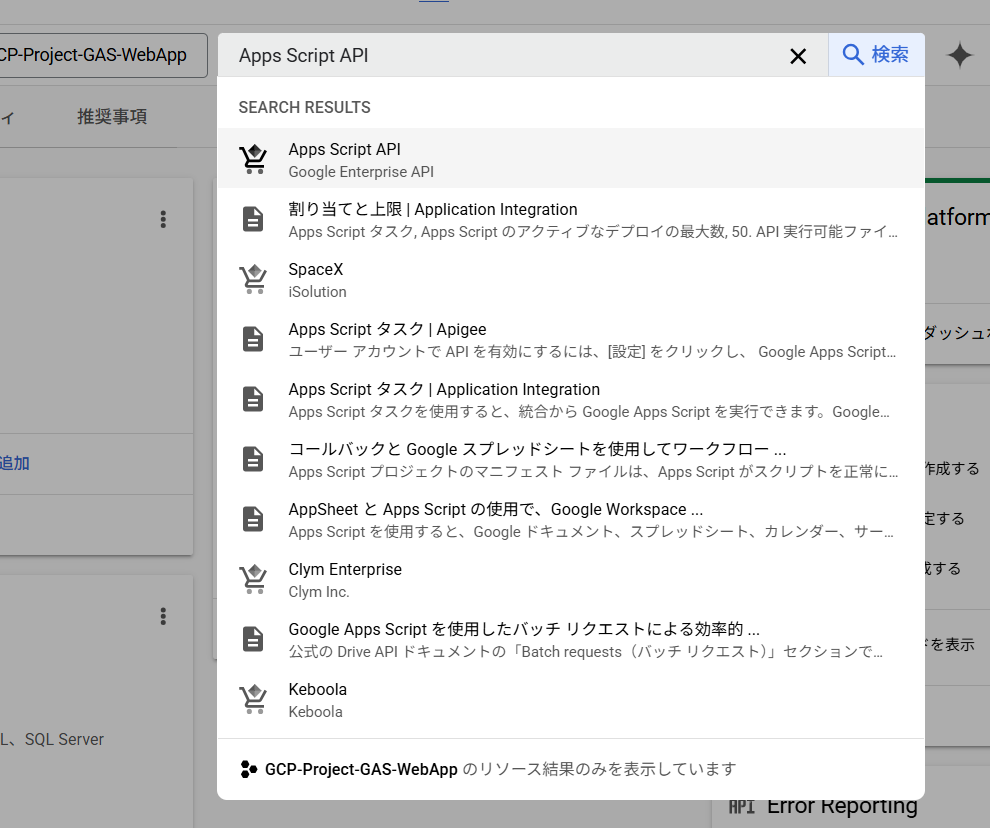
Task: Click the cart icon beside Keboola
Action: [253, 699]
